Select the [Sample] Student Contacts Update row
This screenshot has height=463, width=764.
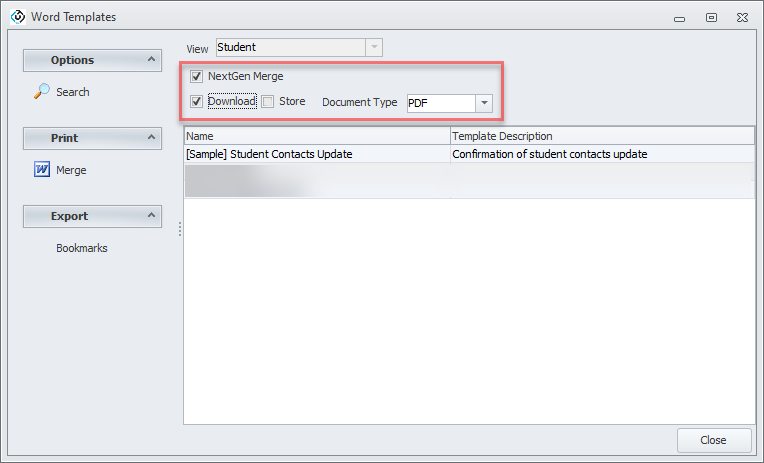click(x=316, y=154)
